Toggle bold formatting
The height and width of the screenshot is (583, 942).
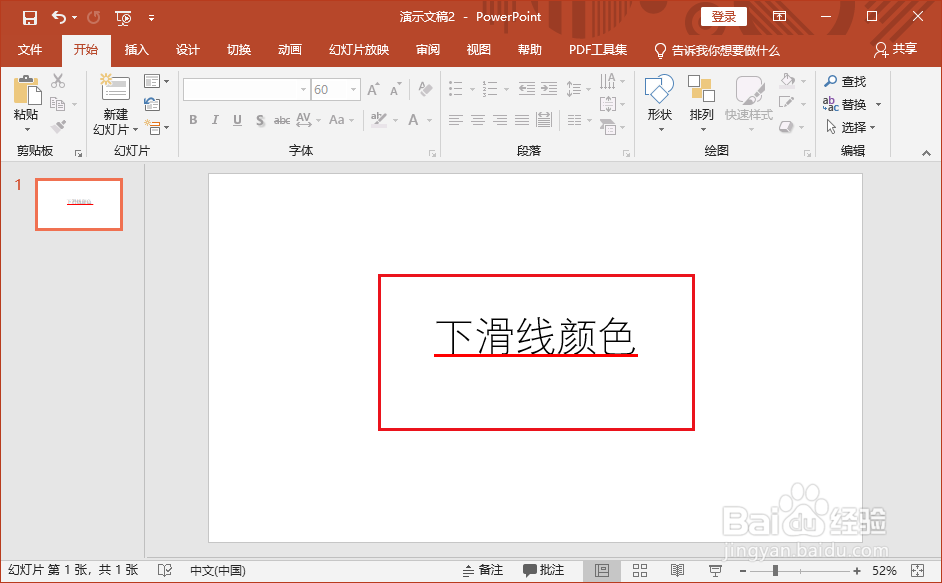pos(192,120)
